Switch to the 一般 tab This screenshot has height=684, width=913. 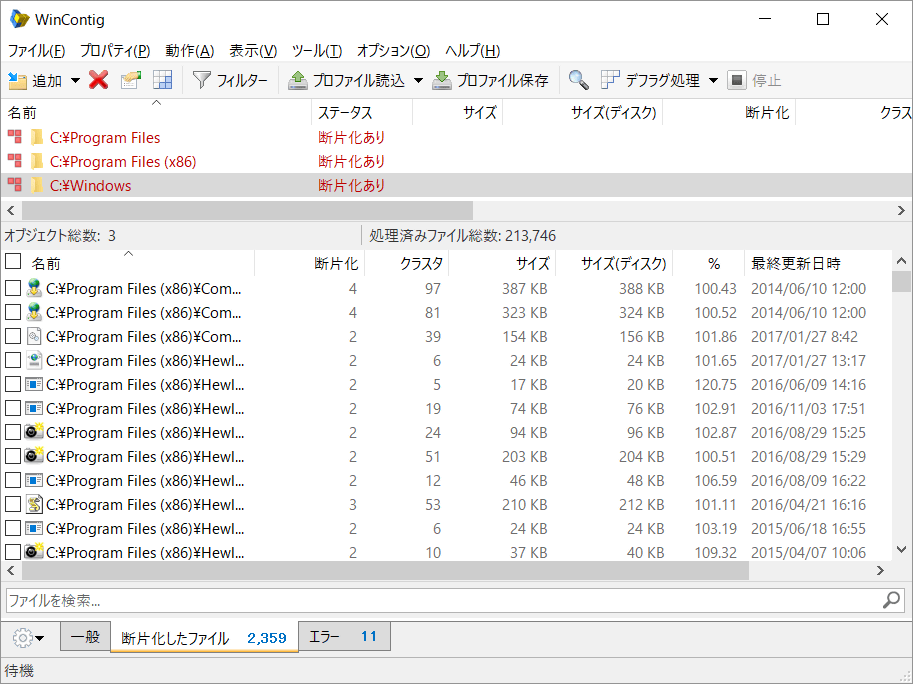pyautogui.click(x=85, y=636)
